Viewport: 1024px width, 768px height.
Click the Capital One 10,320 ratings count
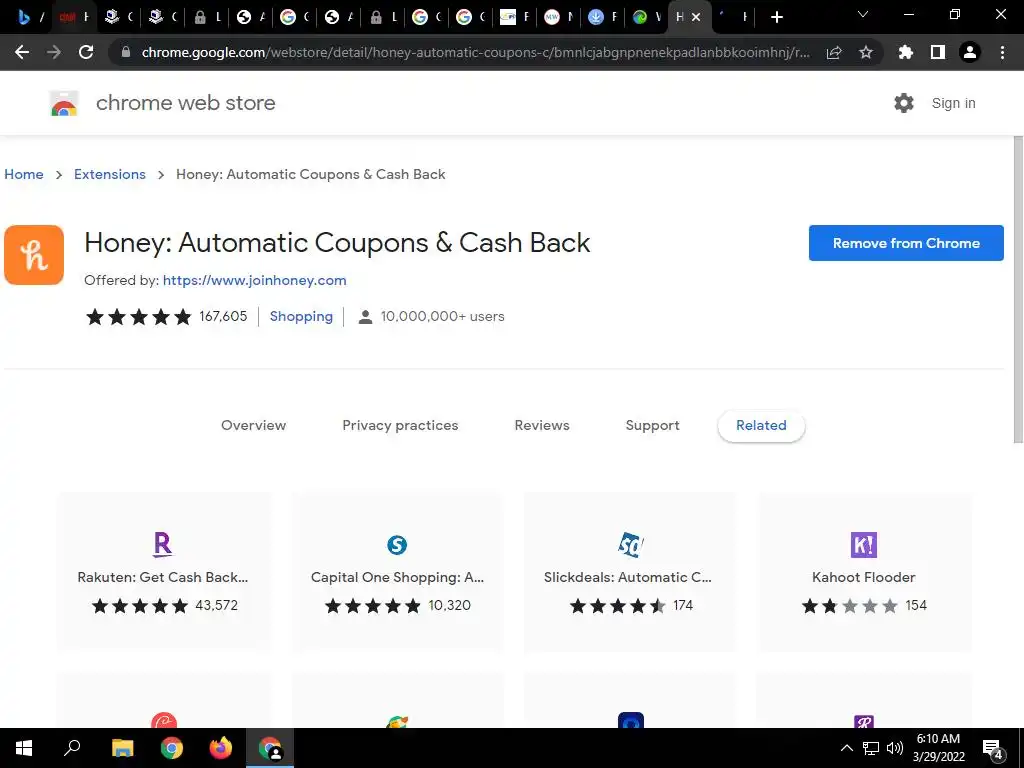tap(449, 605)
